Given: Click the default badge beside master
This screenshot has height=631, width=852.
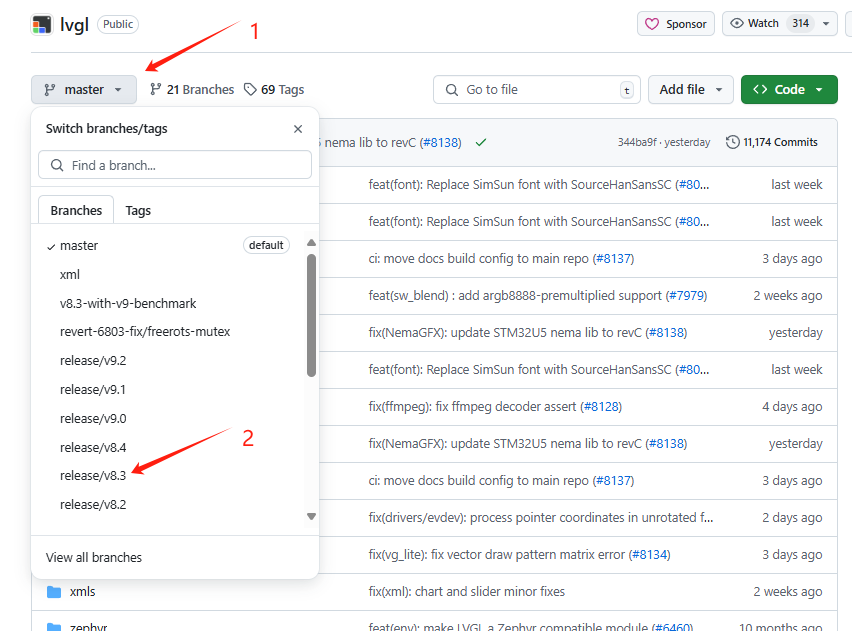Looking at the screenshot, I should (266, 245).
